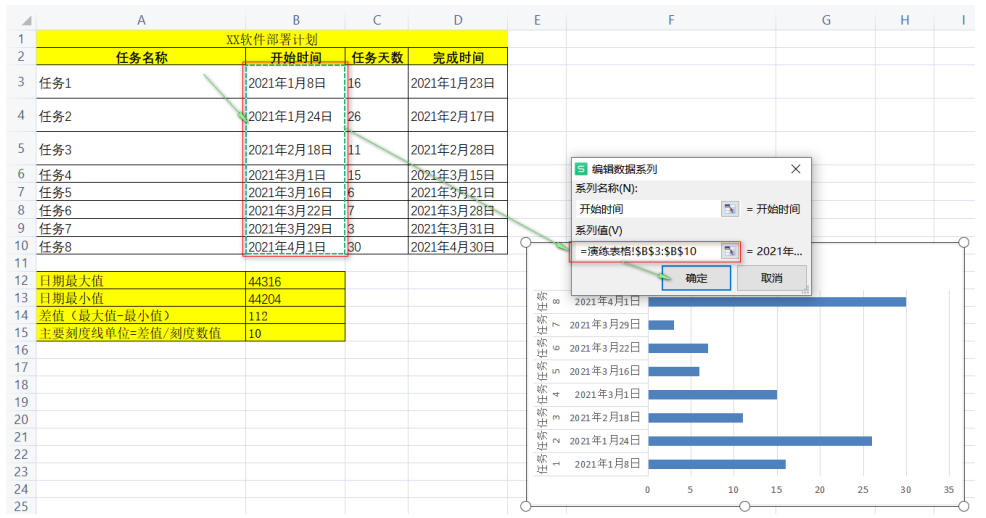
Task: Click range picker icon beside 系列值 field
Action: pyautogui.click(x=730, y=251)
